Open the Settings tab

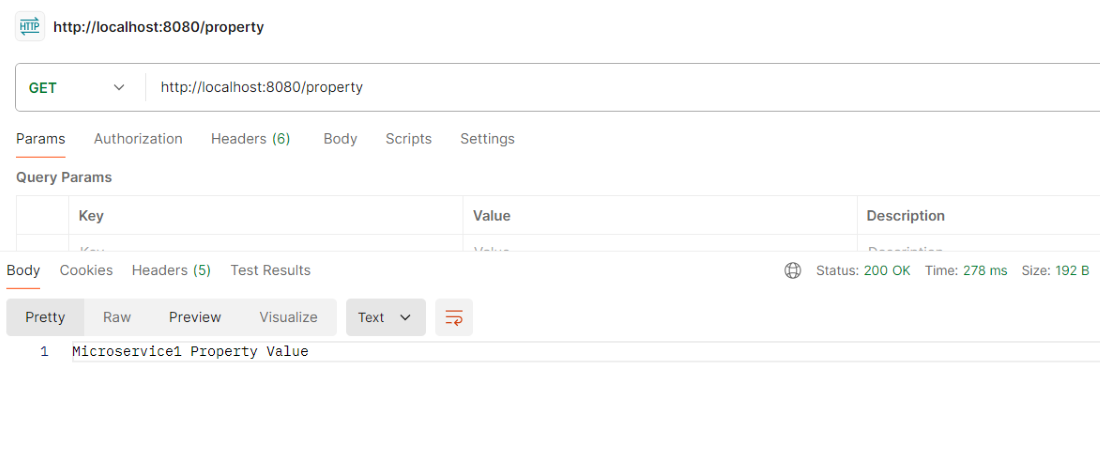(x=487, y=139)
